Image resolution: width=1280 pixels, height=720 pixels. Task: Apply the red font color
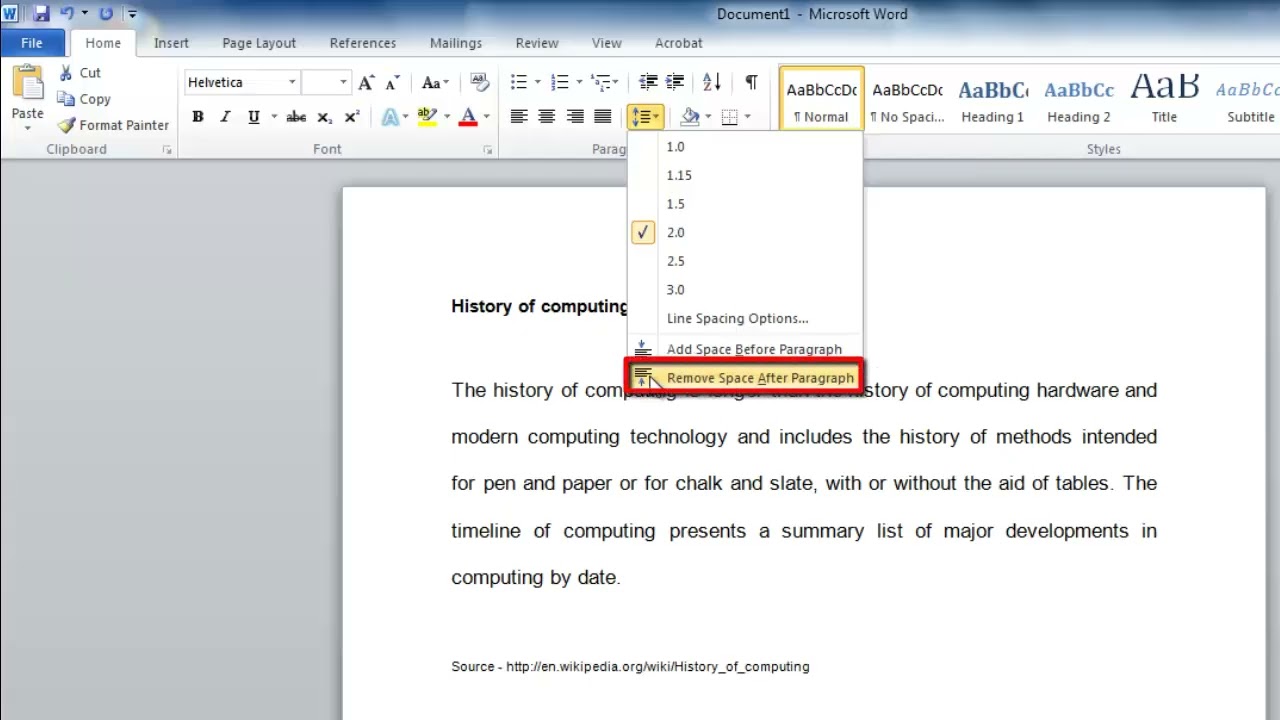tap(468, 117)
